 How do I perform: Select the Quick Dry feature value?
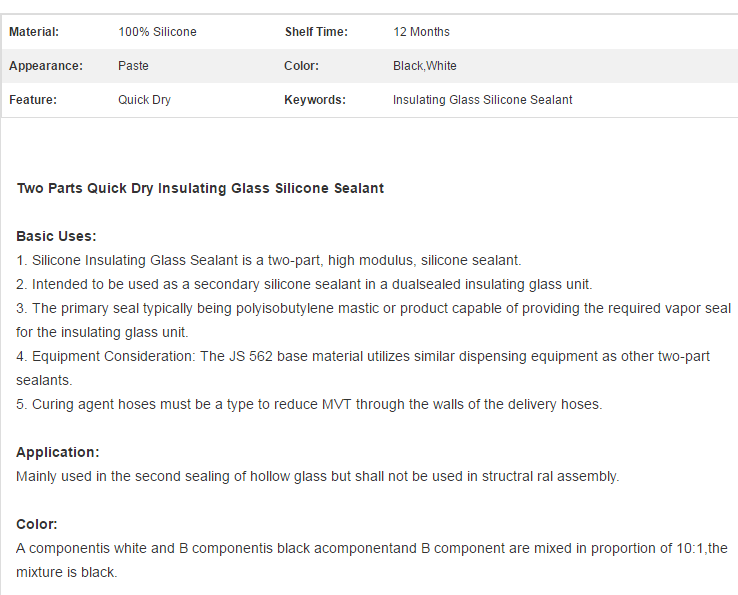[144, 100]
